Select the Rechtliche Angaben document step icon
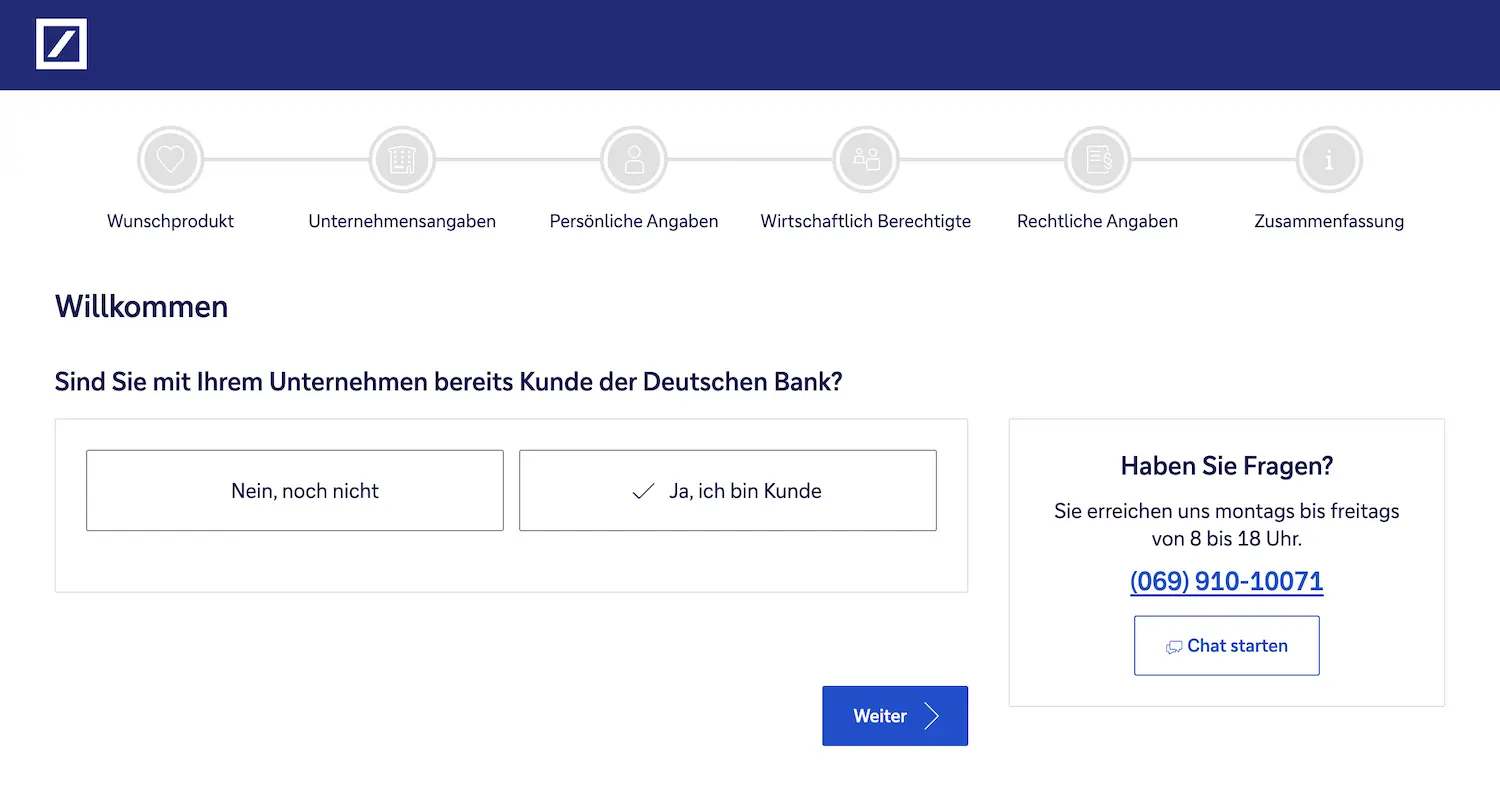Screen dimensions: 1500x785 [1097, 159]
